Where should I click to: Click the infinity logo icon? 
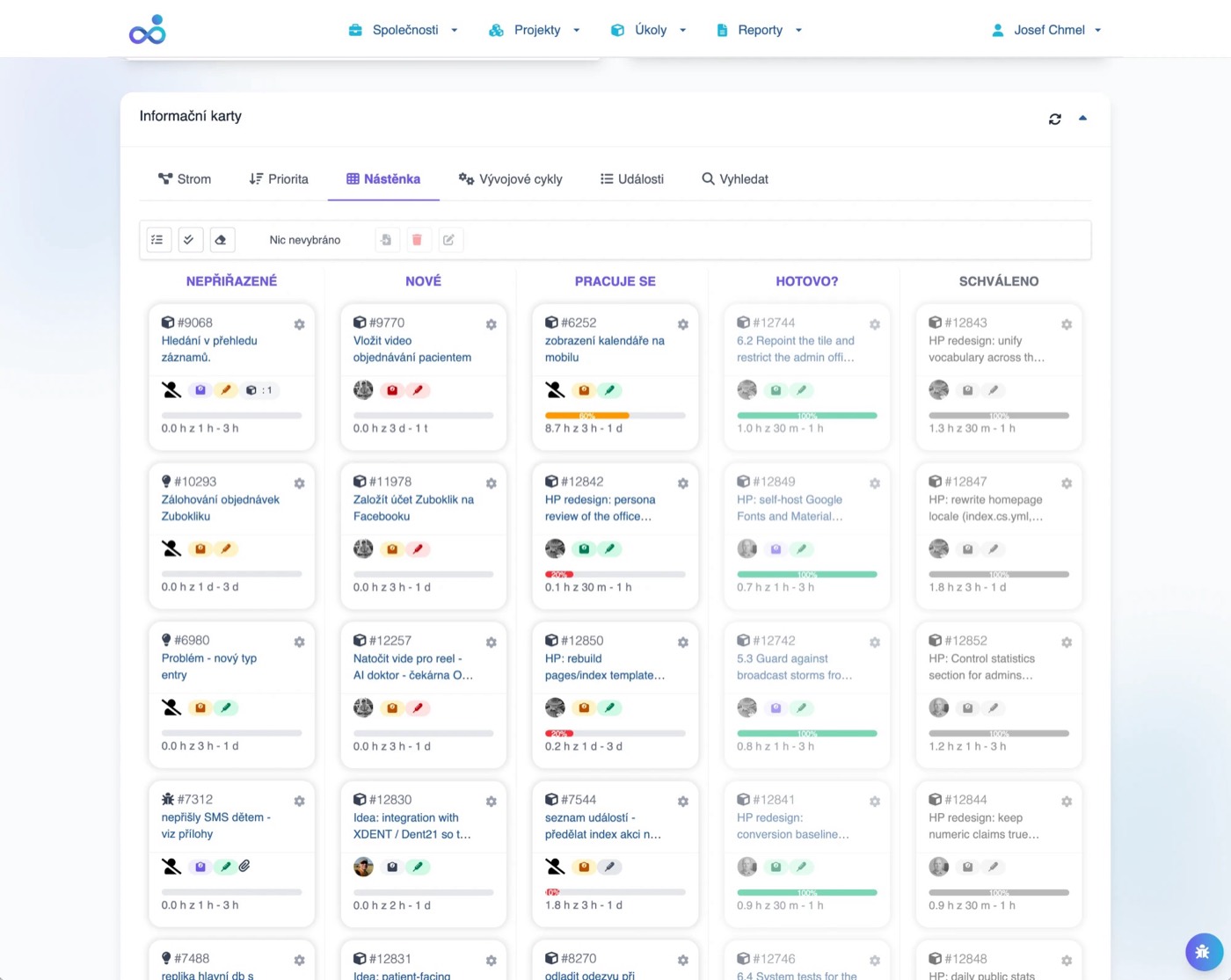[148, 30]
